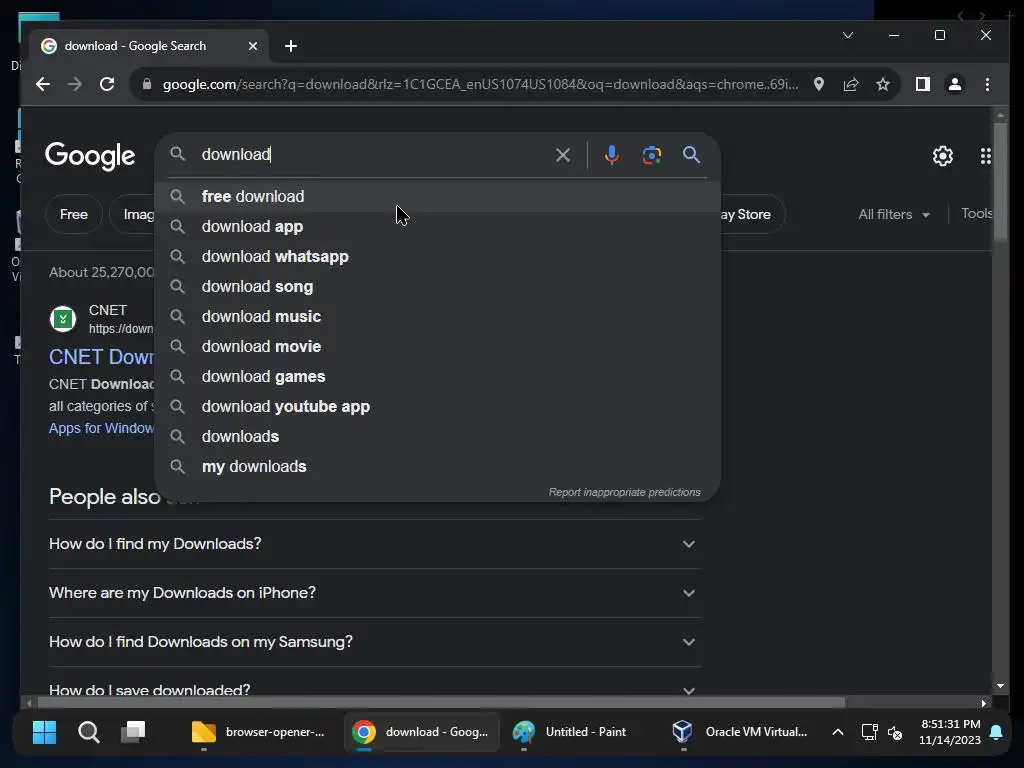Select suggestion "download whatsapp"
This screenshot has width=1024, height=768.
(438, 257)
